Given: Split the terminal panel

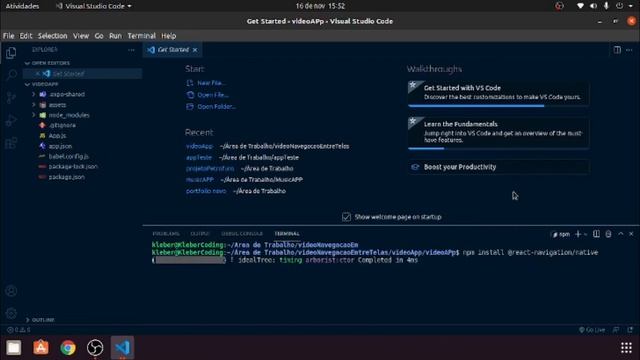Looking at the screenshot, I should 596,234.
